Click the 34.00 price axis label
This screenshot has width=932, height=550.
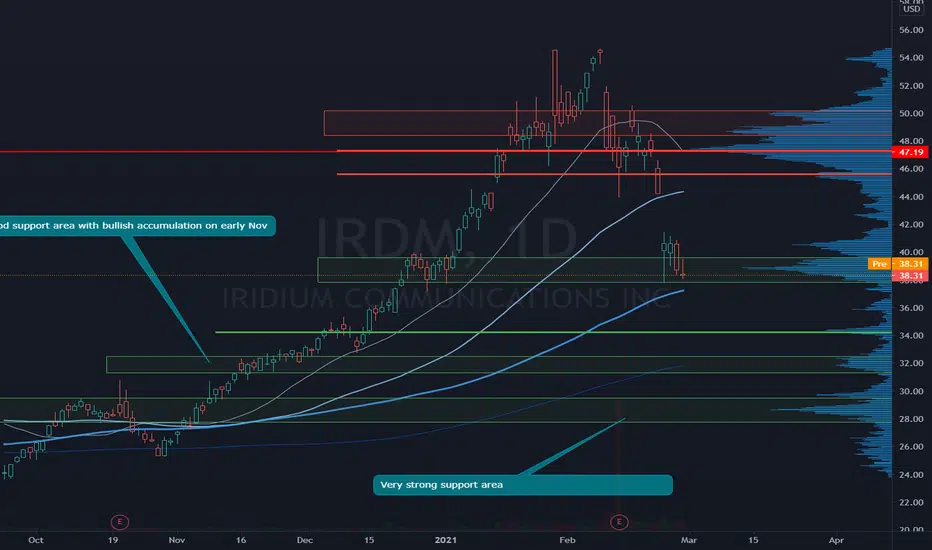pos(911,335)
